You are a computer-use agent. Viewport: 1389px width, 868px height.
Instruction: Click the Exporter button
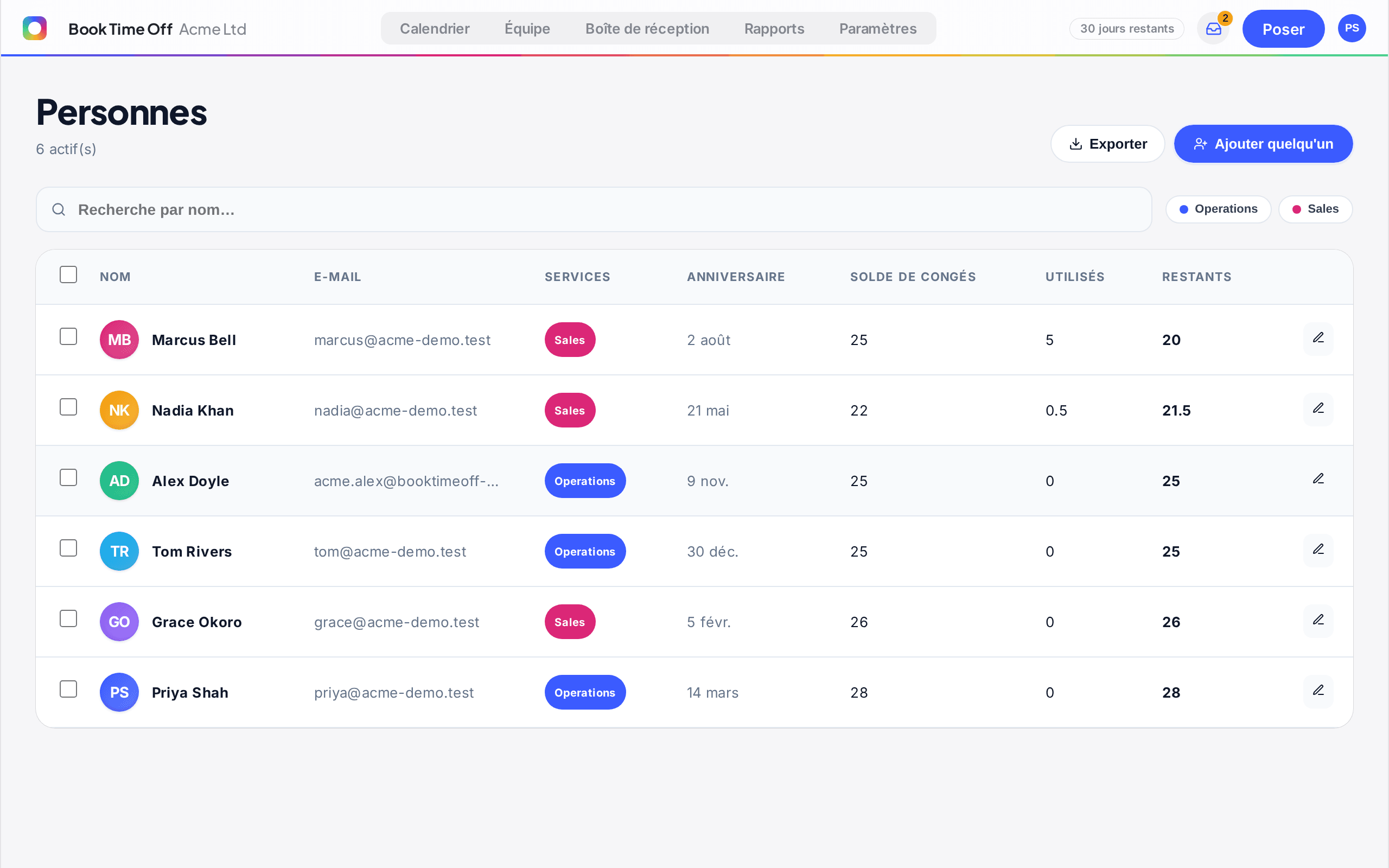point(1108,144)
